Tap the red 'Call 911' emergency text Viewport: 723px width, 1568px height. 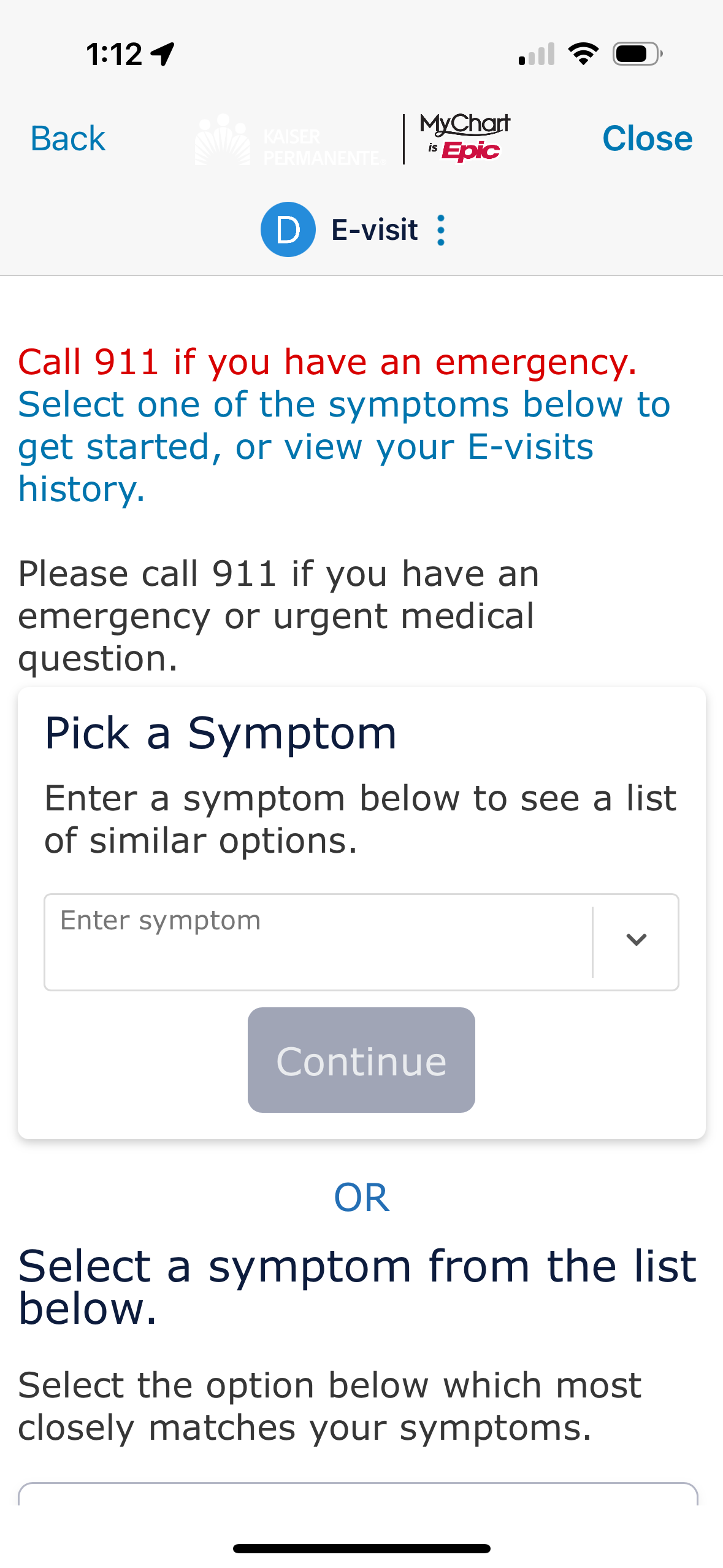click(327, 361)
